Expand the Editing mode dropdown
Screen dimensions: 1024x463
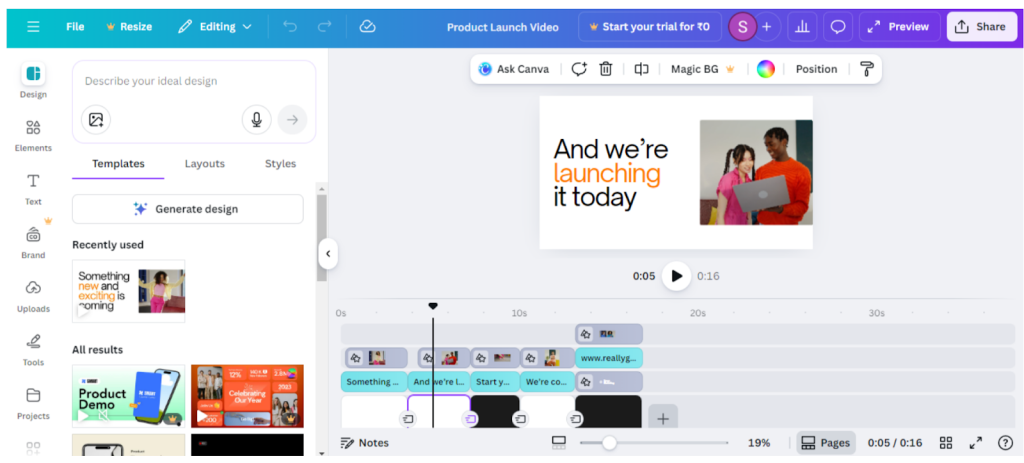pos(215,27)
